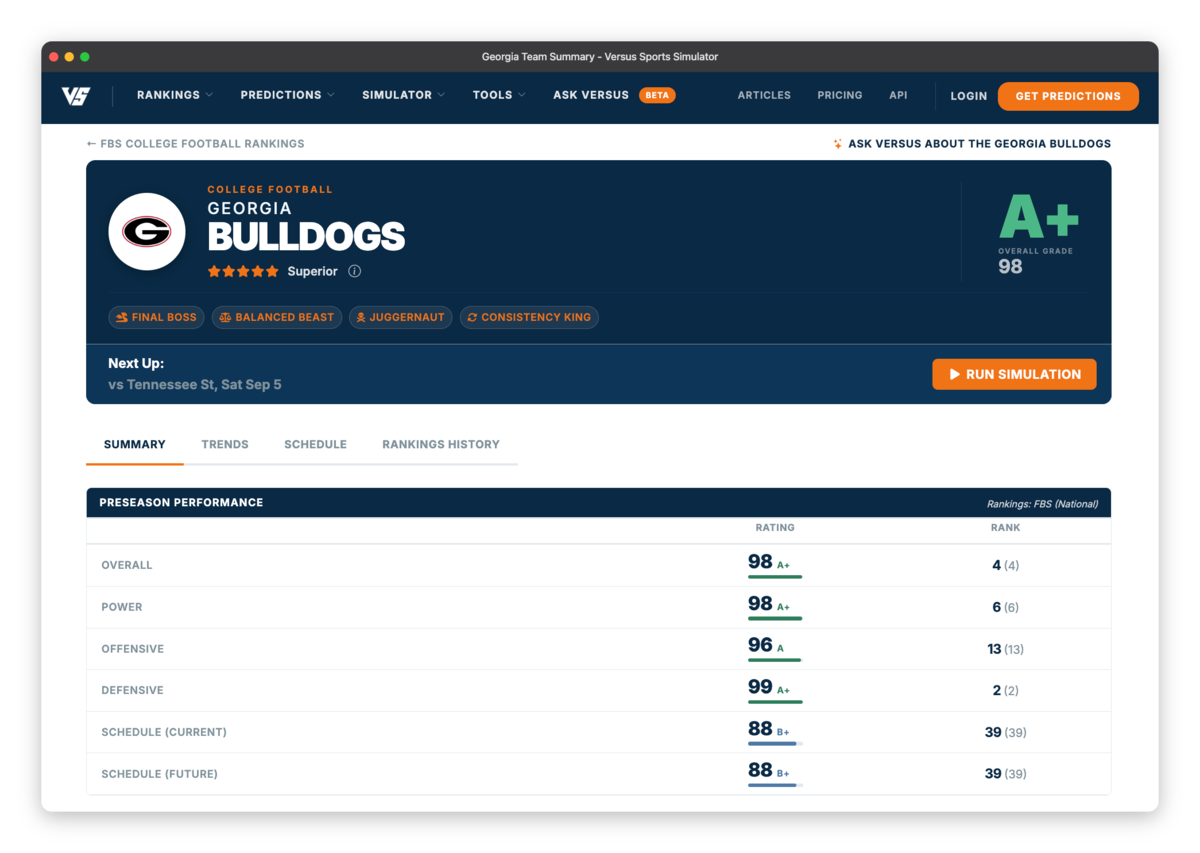Click the Offensive rank value 13
Viewport: 1200px width, 853px height.
pos(994,649)
